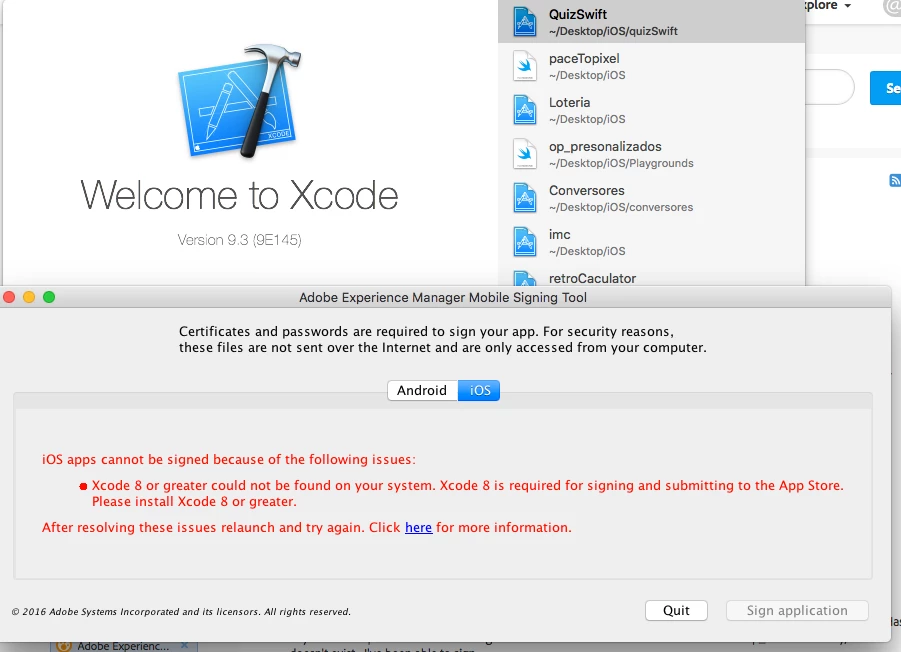The height and width of the screenshot is (652, 901).
Task: Close the Signing Tool window
Action: [9, 297]
